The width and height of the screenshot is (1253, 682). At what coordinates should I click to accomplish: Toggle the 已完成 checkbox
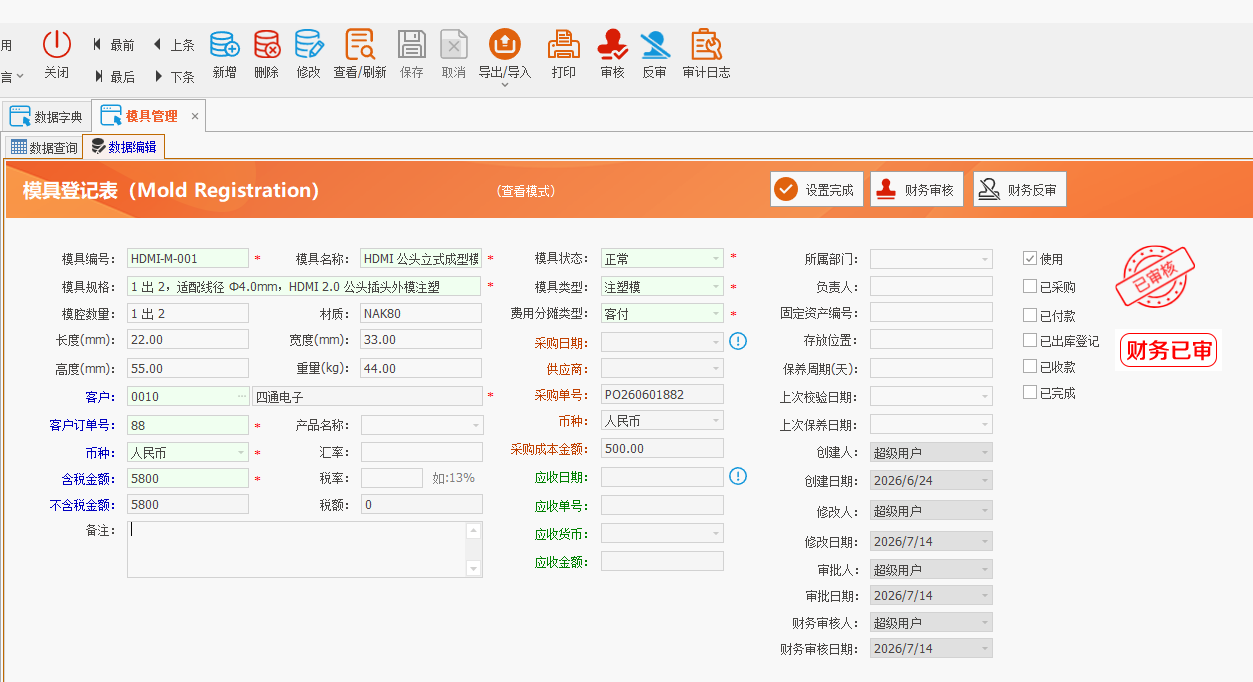1030,392
